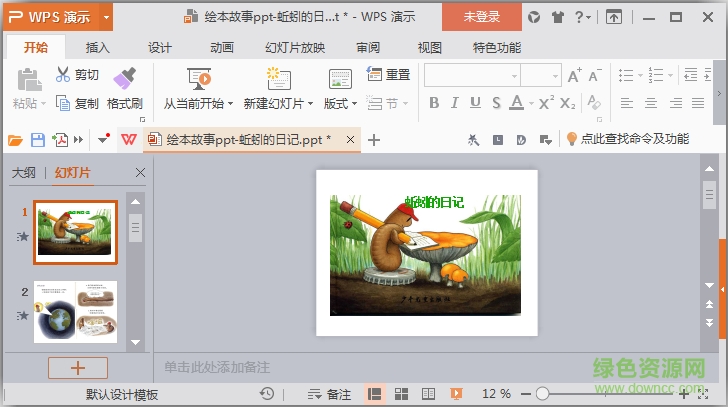728x407 pixels.
Task: Click the Copy icon
Action: 63,103
